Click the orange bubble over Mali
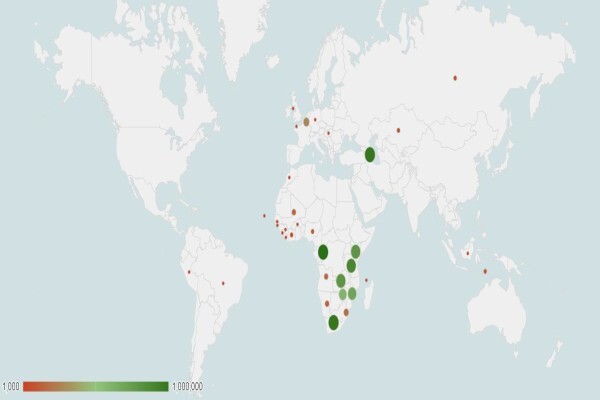The width and height of the screenshot is (600, 400). (294, 212)
